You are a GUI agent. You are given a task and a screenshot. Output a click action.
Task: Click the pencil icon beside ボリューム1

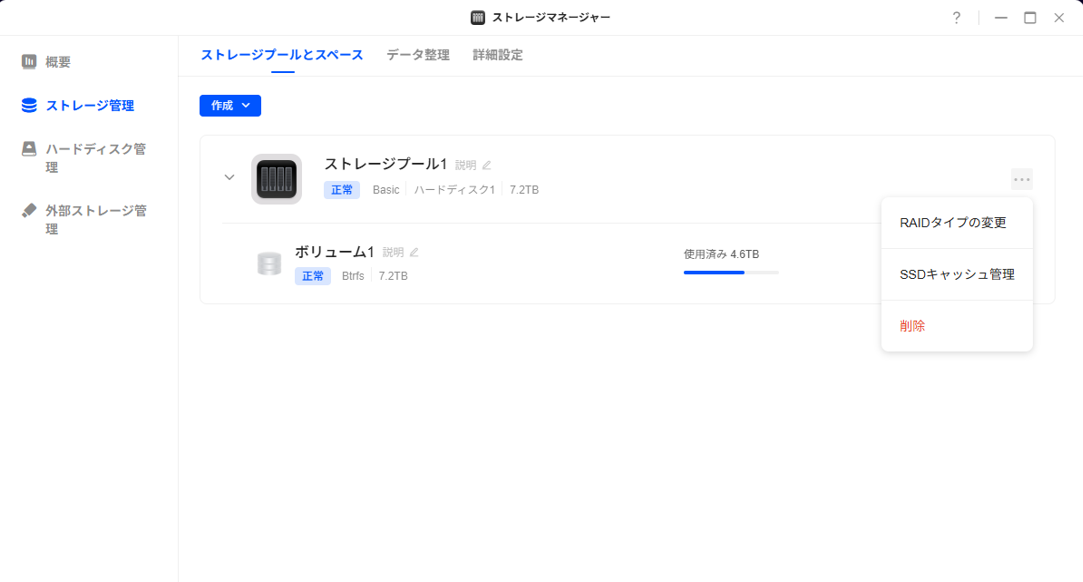point(414,252)
